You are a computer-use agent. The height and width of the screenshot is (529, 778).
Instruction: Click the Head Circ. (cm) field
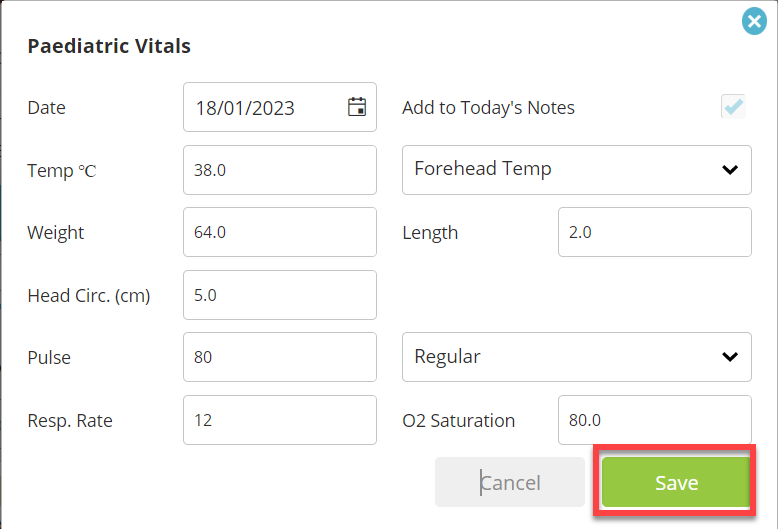click(x=280, y=295)
